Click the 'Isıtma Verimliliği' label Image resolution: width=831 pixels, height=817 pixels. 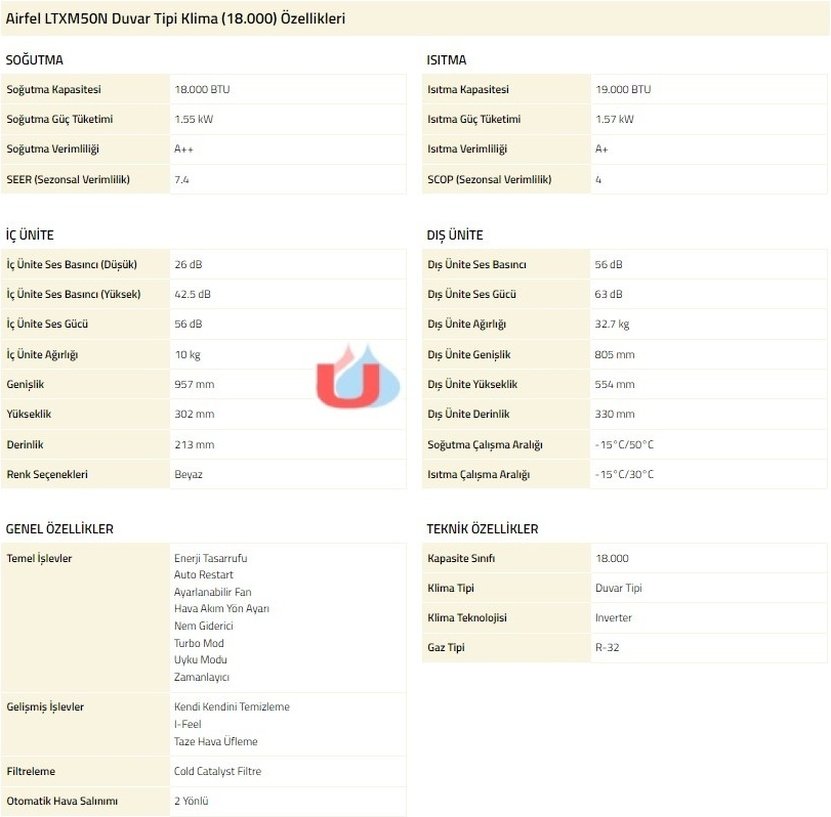[x=467, y=149]
